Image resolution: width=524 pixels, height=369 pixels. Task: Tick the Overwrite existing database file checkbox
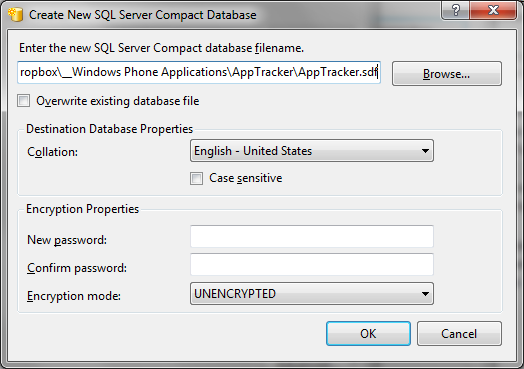(23, 101)
